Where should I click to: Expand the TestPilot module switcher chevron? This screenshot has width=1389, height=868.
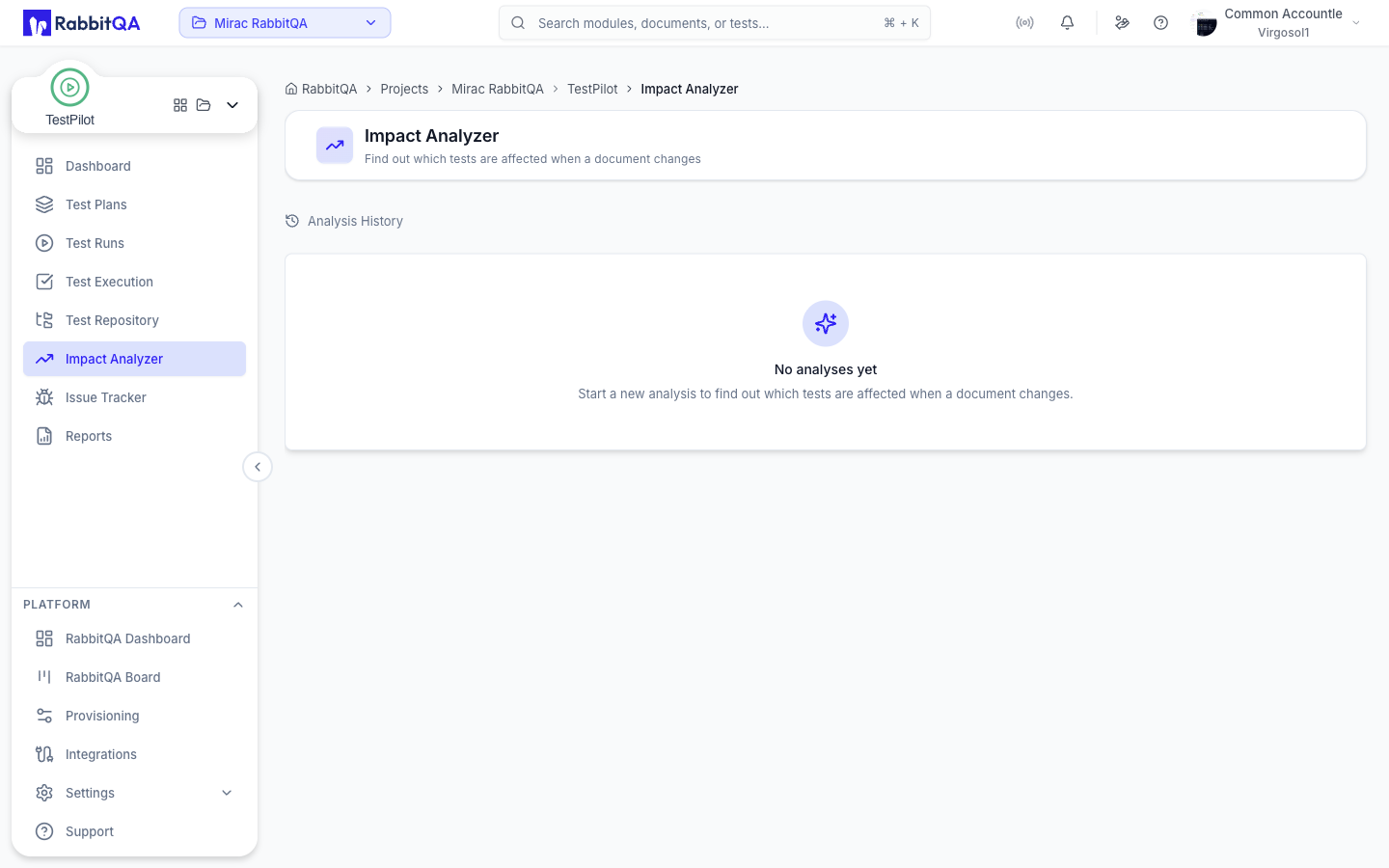[x=232, y=105]
